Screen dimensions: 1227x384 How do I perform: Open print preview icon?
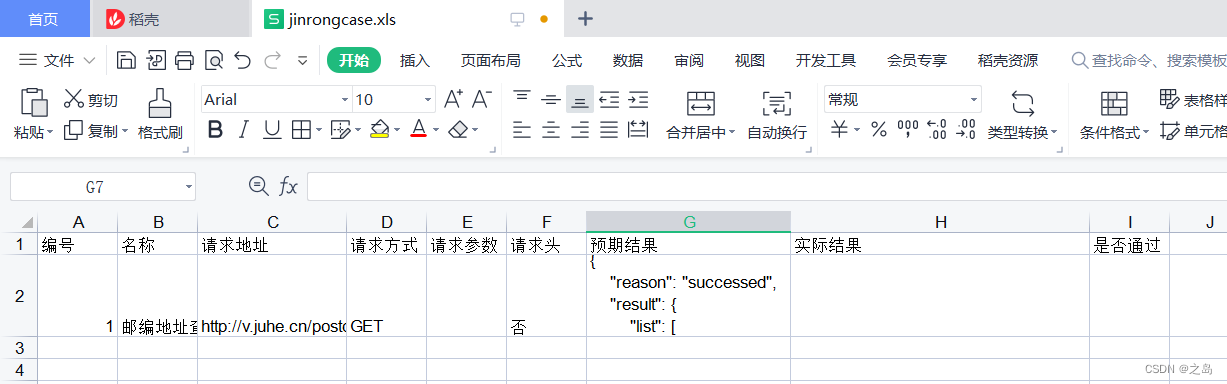coord(213,60)
